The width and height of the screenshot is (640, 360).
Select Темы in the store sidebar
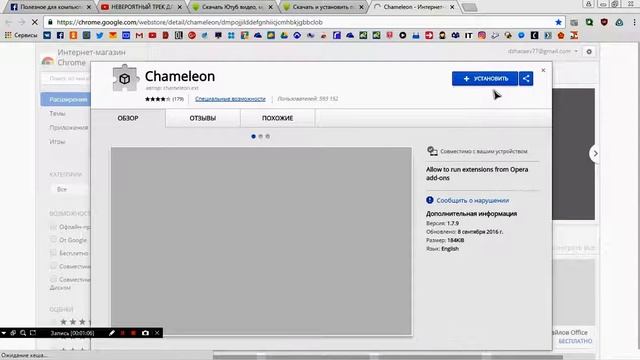[x=58, y=113]
